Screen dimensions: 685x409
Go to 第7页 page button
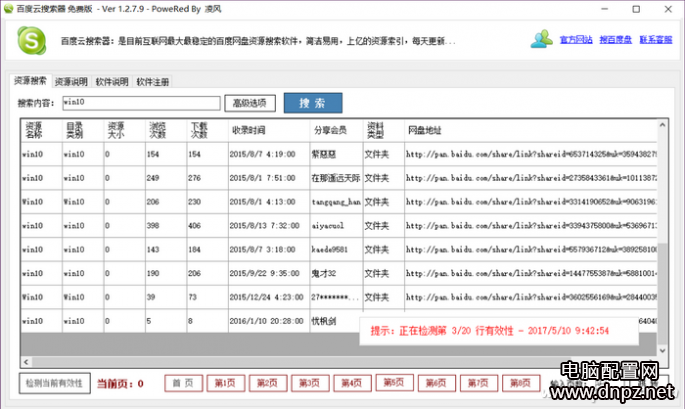click(478, 383)
